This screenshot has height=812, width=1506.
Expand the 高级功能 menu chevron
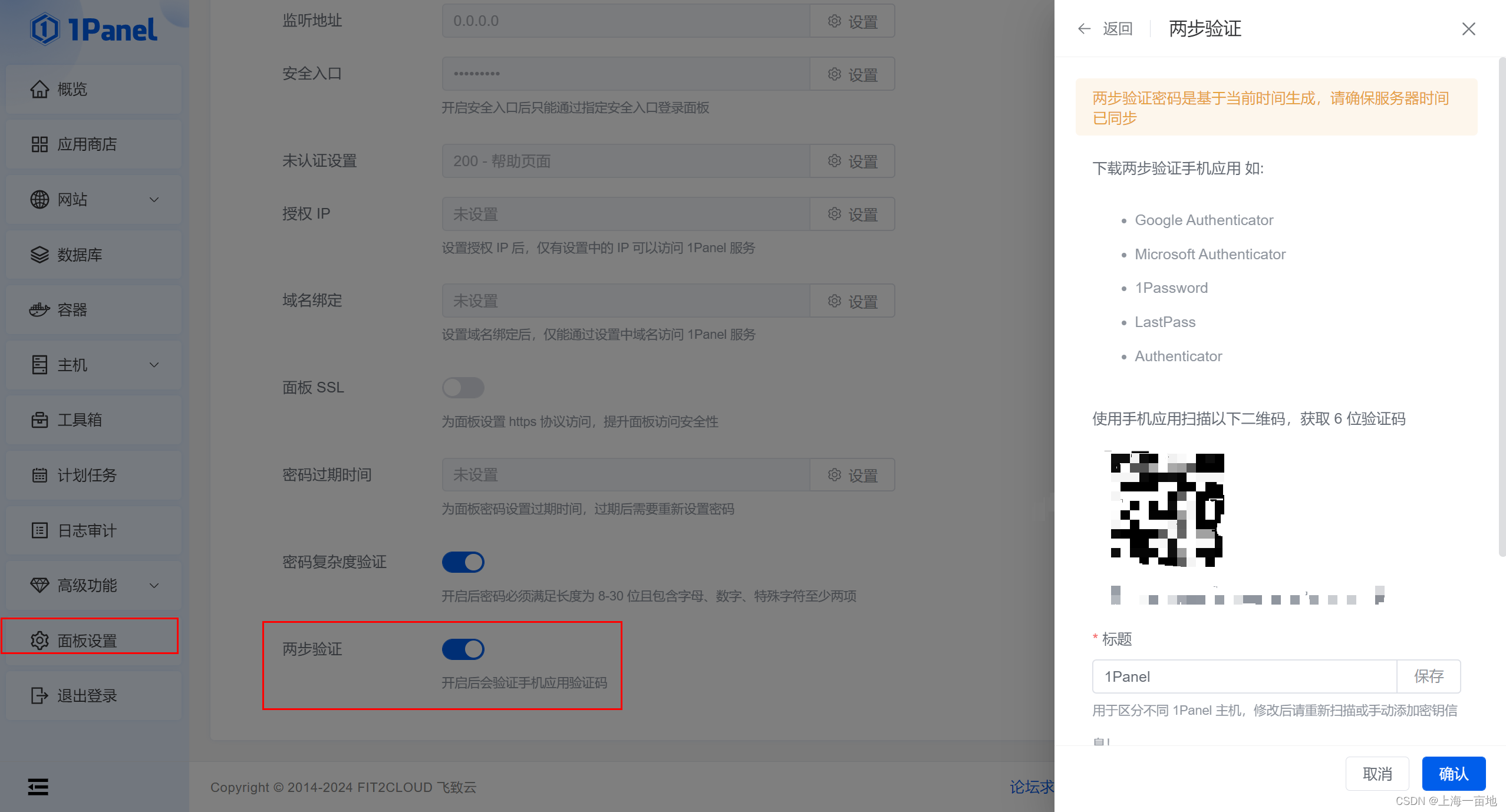[x=154, y=586]
